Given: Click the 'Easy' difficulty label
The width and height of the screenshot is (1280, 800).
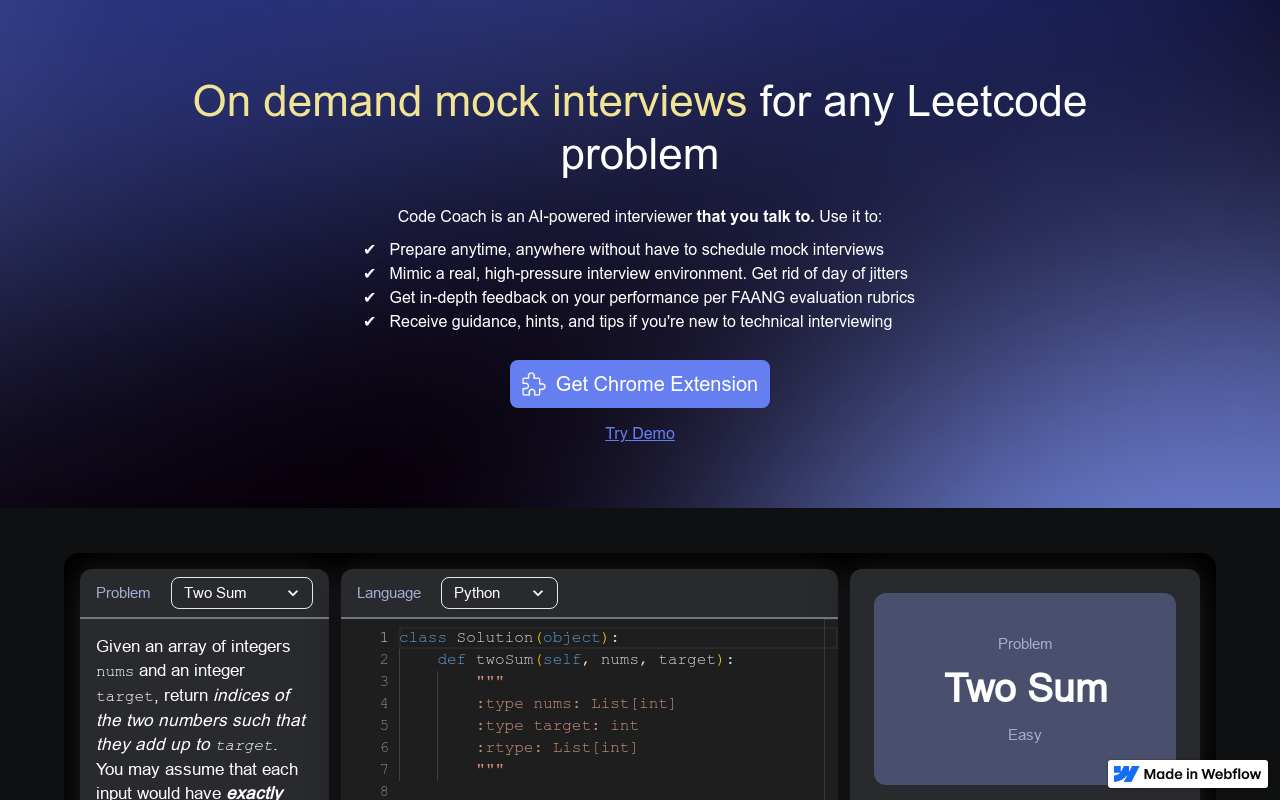Looking at the screenshot, I should pos(1025,735).
